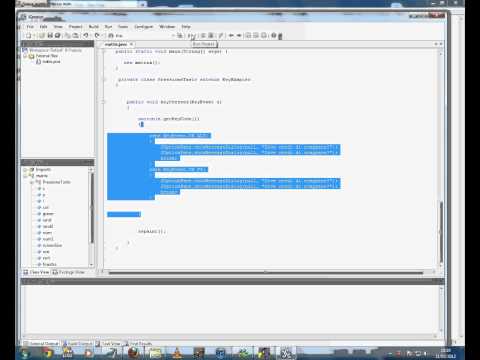Switch to the Build Output tab
The image size is (480, 360).
(77, 343)
